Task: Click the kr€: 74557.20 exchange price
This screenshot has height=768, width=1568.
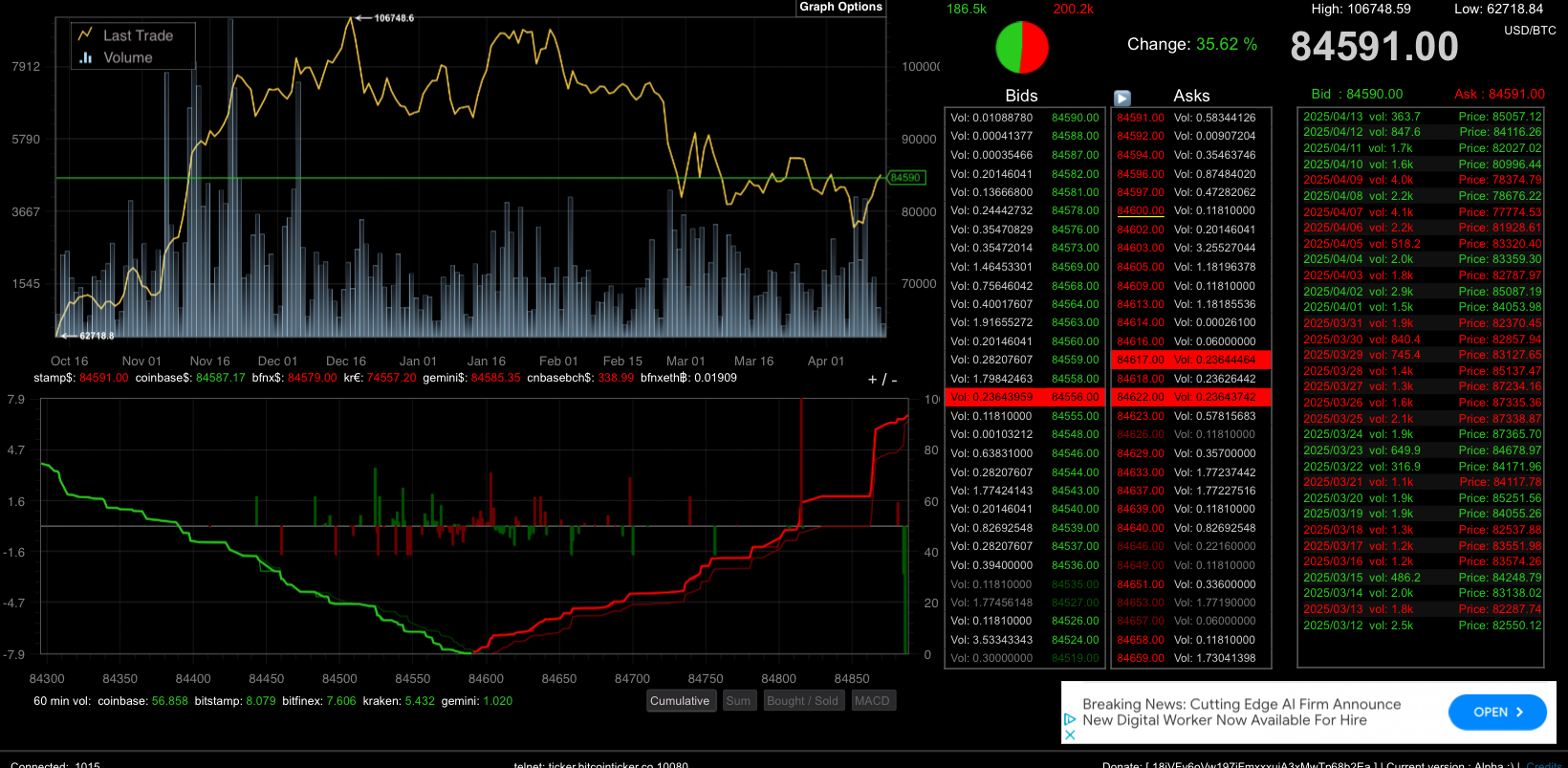Action: [x=381, y=378]
